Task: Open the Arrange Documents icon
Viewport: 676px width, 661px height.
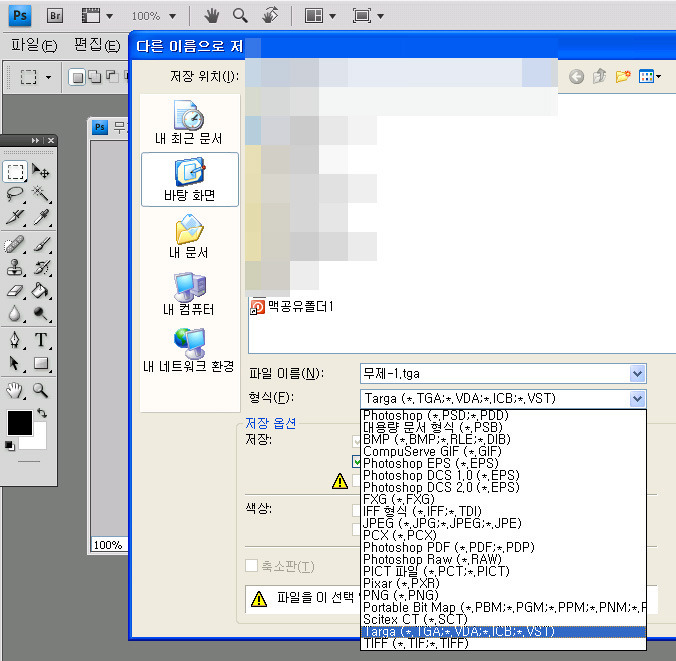Action: tap(314, 16)
